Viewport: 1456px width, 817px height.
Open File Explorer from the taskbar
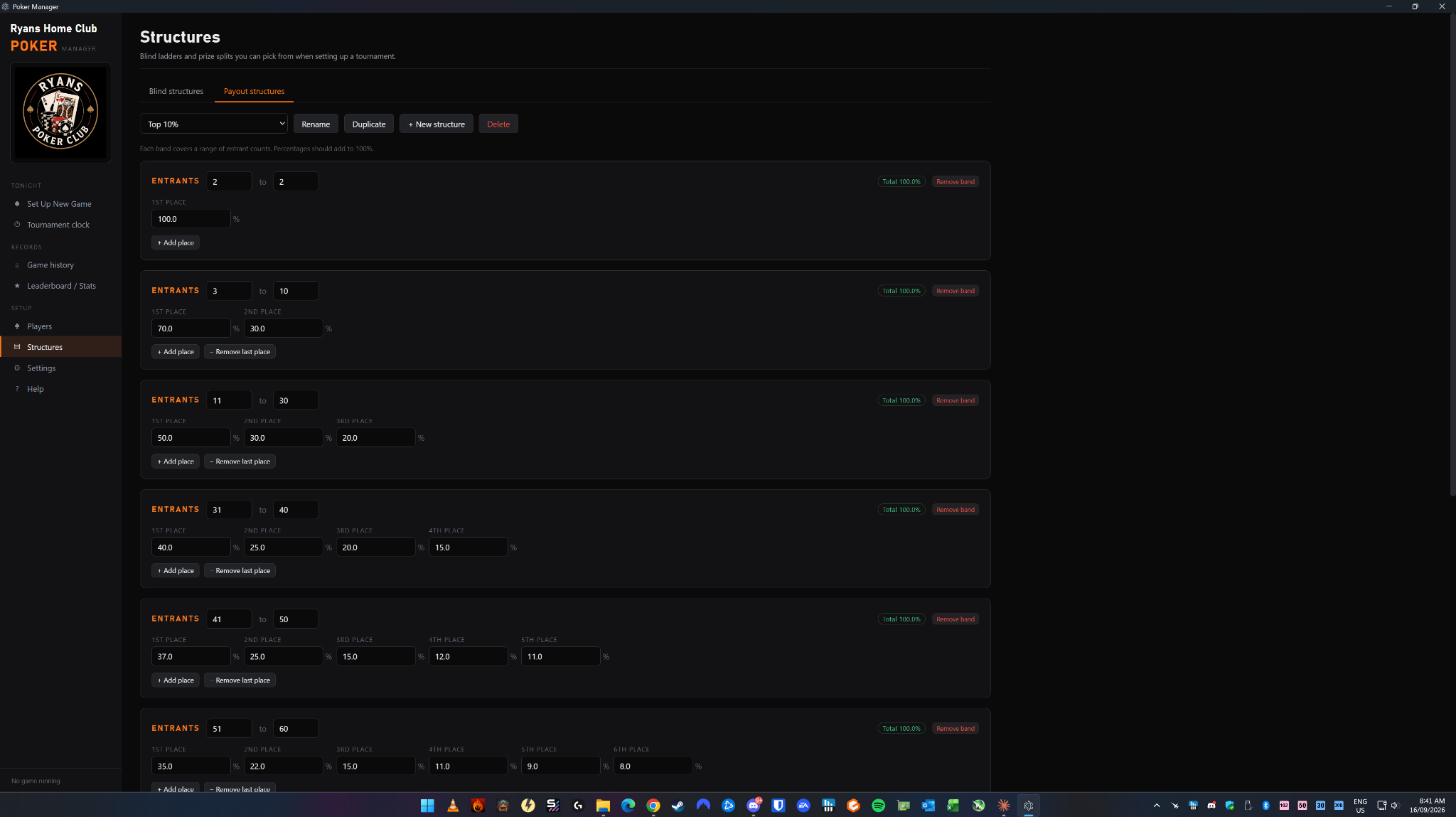click(603, 805)
